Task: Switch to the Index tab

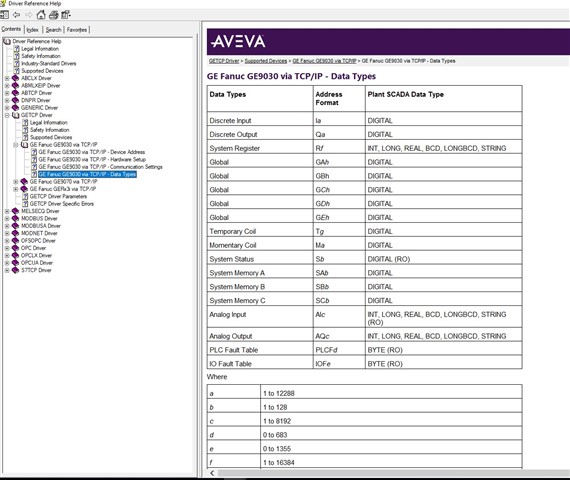Action: coord(32,30)
